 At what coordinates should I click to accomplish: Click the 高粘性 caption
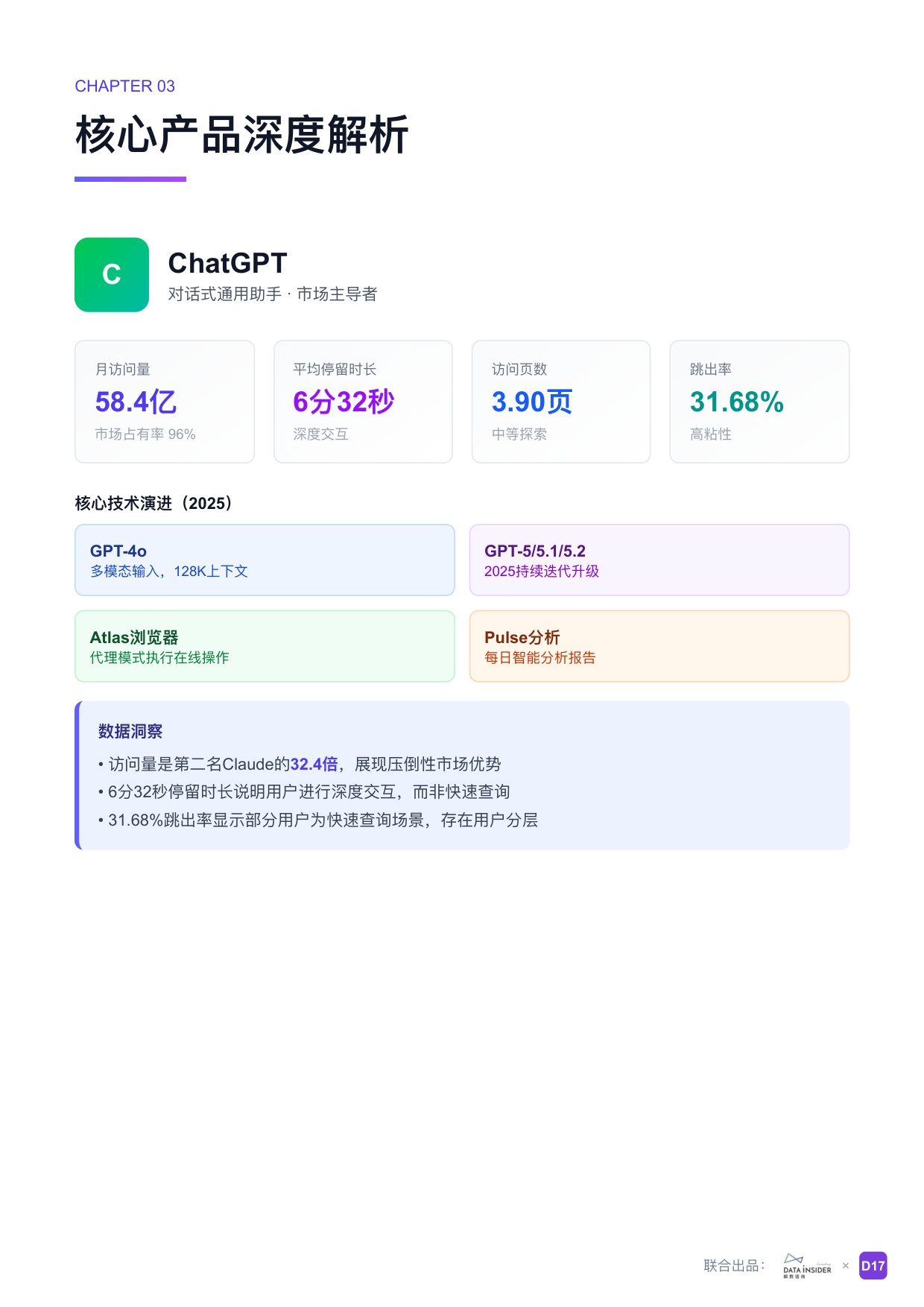pyautogui.click(x=711, y=434)
